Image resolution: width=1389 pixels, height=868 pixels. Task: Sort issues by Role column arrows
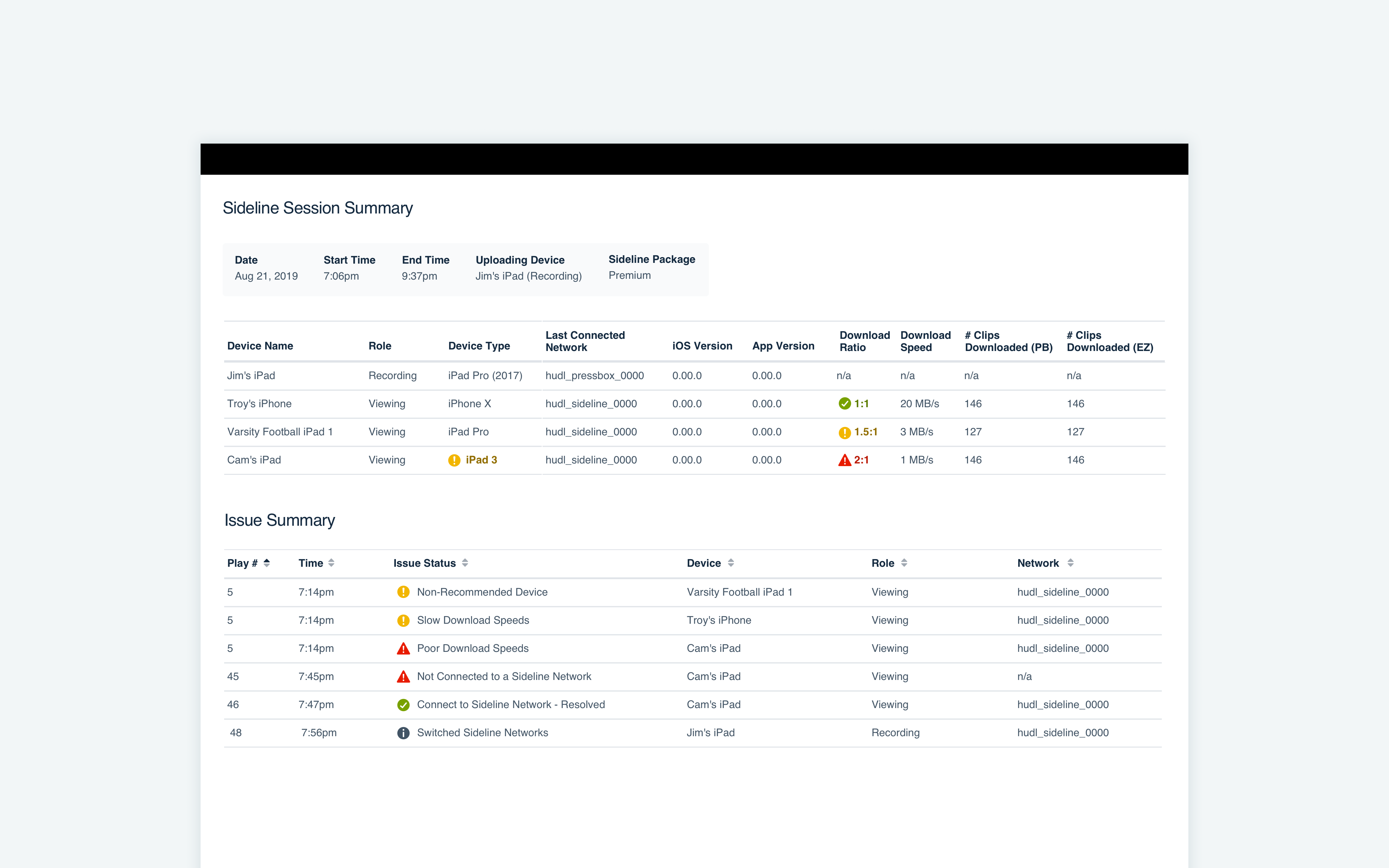(904, 563)
